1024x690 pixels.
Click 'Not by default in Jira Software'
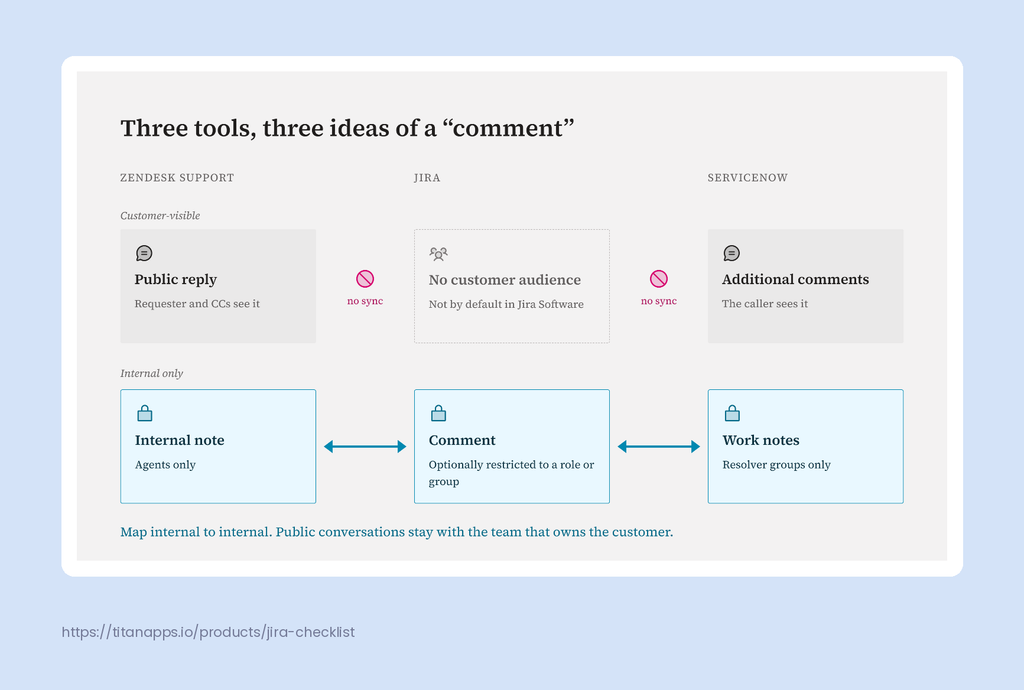click(506, 304)
